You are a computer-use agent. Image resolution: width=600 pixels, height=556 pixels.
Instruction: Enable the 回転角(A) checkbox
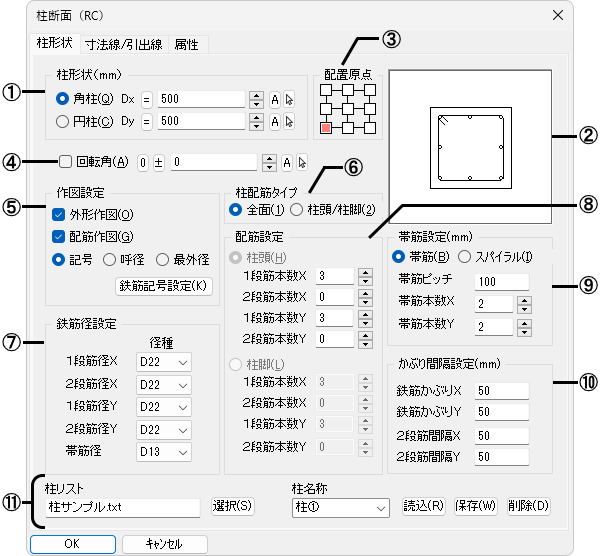point(66,161)
